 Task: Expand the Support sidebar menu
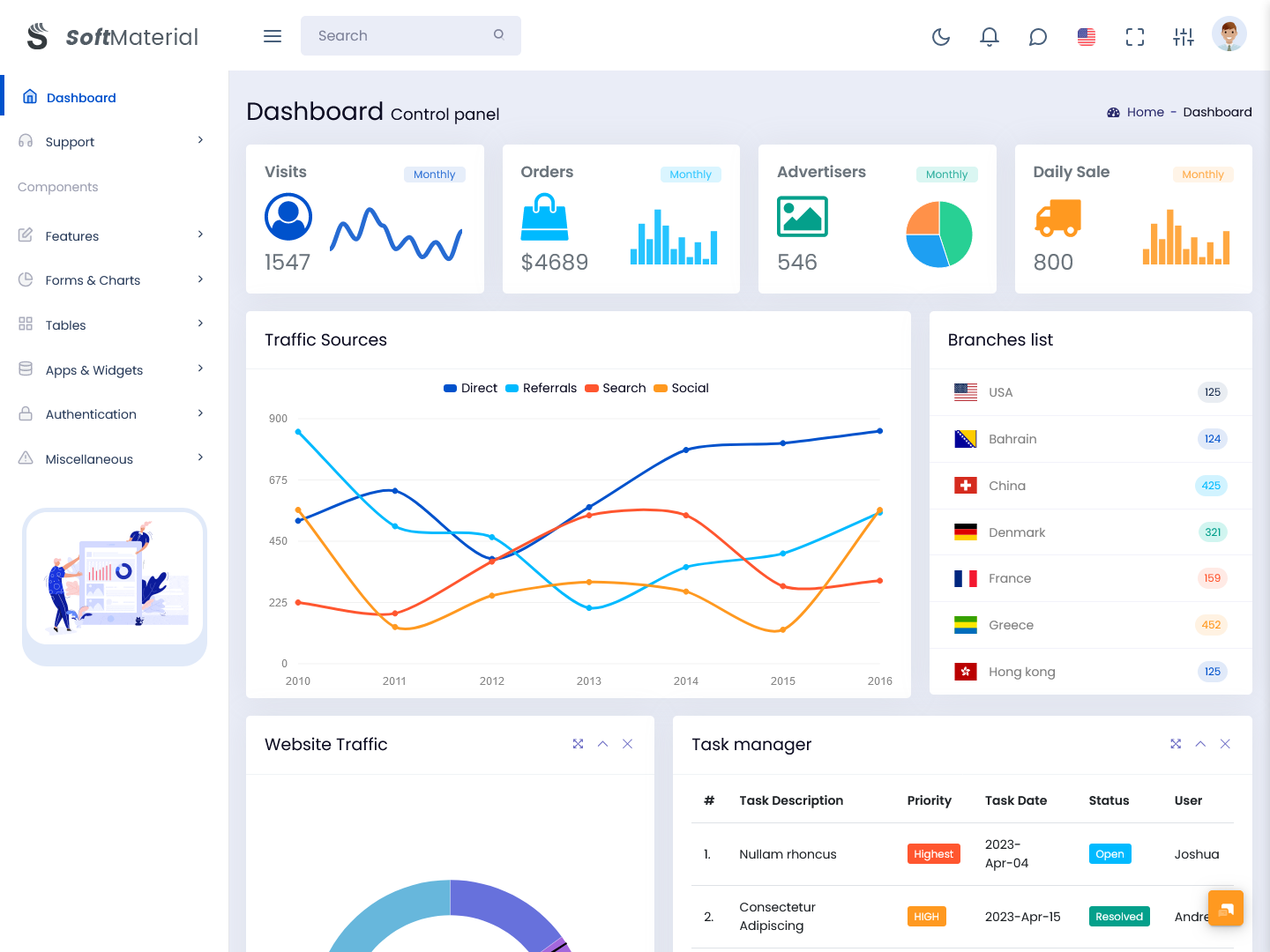[115, 141]
